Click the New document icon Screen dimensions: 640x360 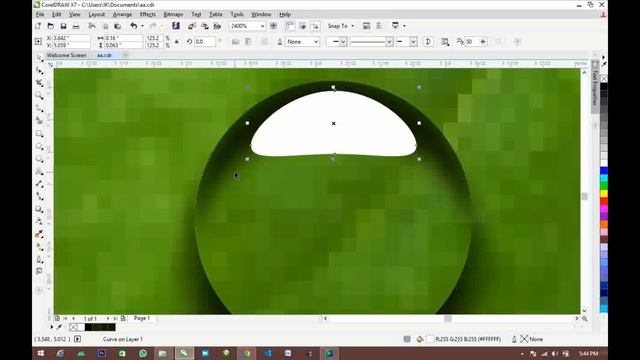38,26
